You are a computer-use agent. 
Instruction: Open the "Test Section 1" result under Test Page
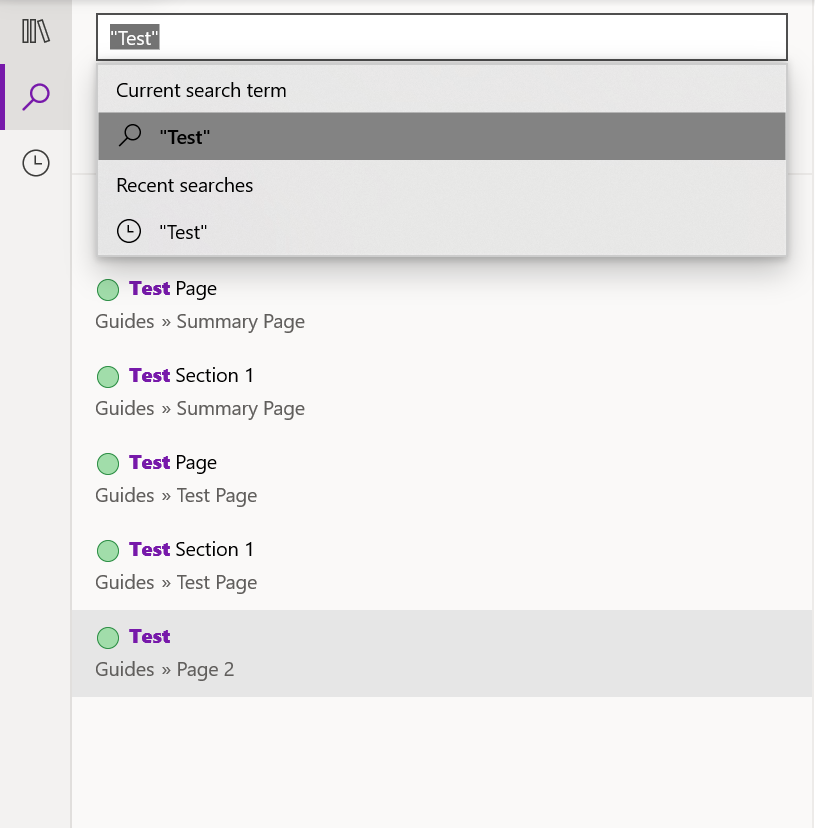pos(190,549)
